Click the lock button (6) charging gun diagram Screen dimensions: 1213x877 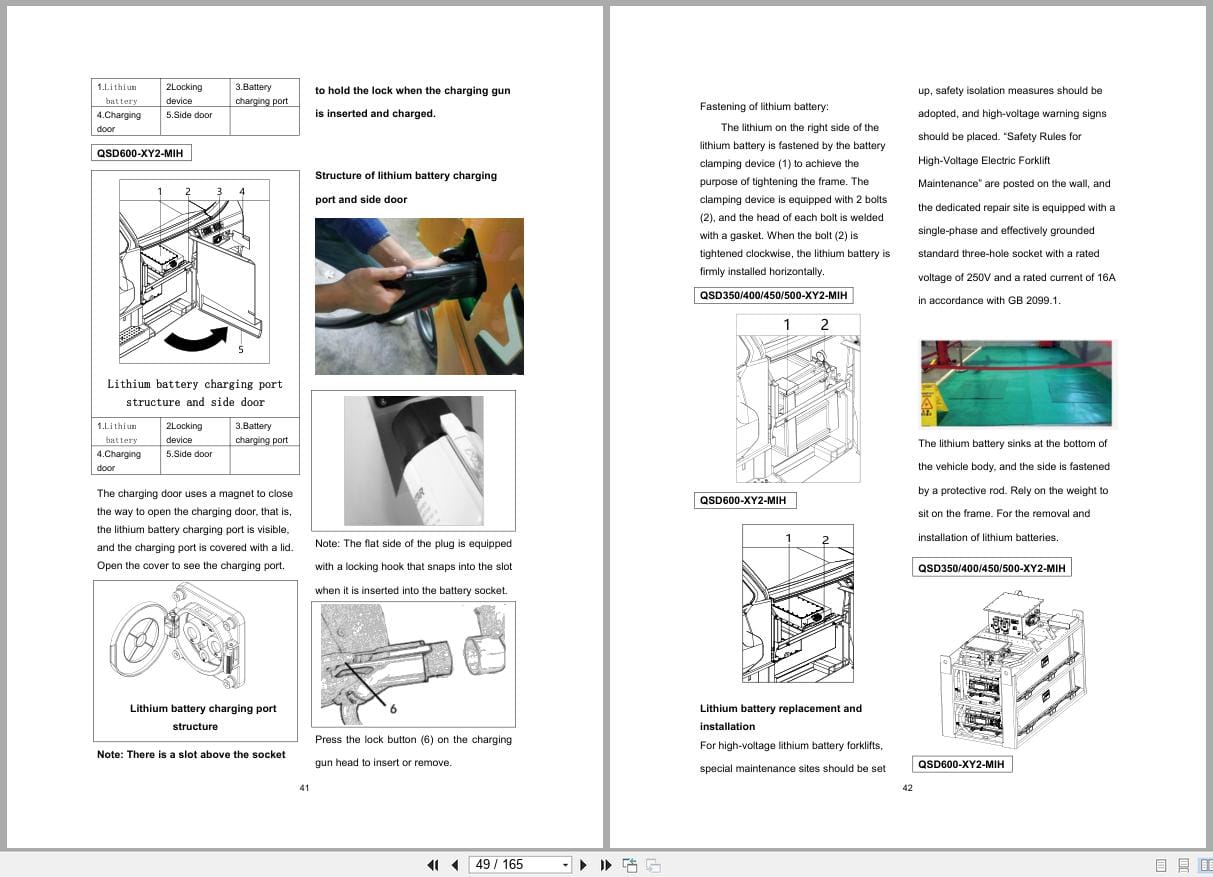click(x=414, y=662)
